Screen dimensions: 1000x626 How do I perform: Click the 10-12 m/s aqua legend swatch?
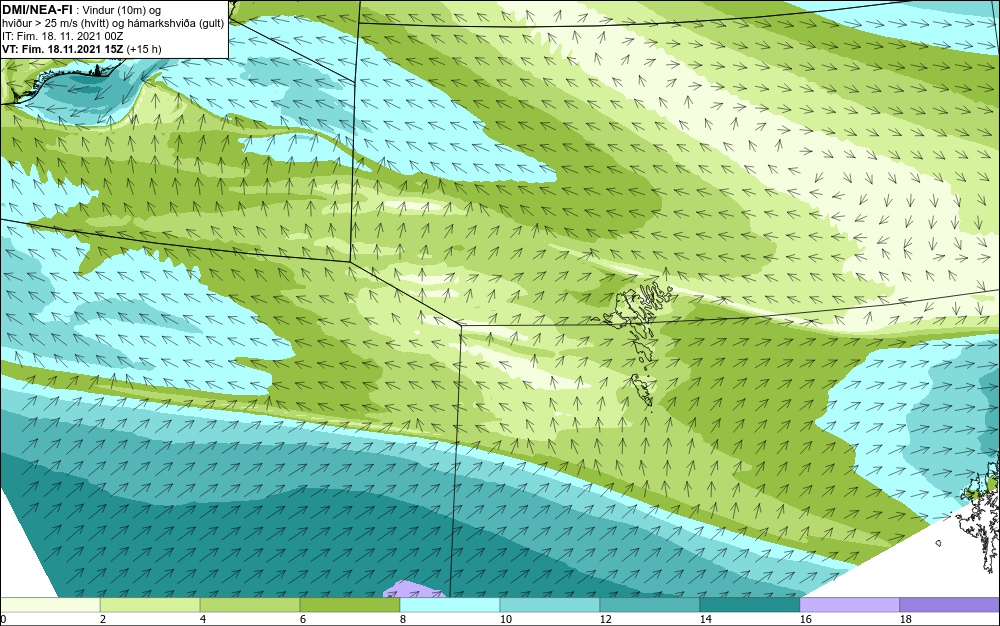pos(550,604)
